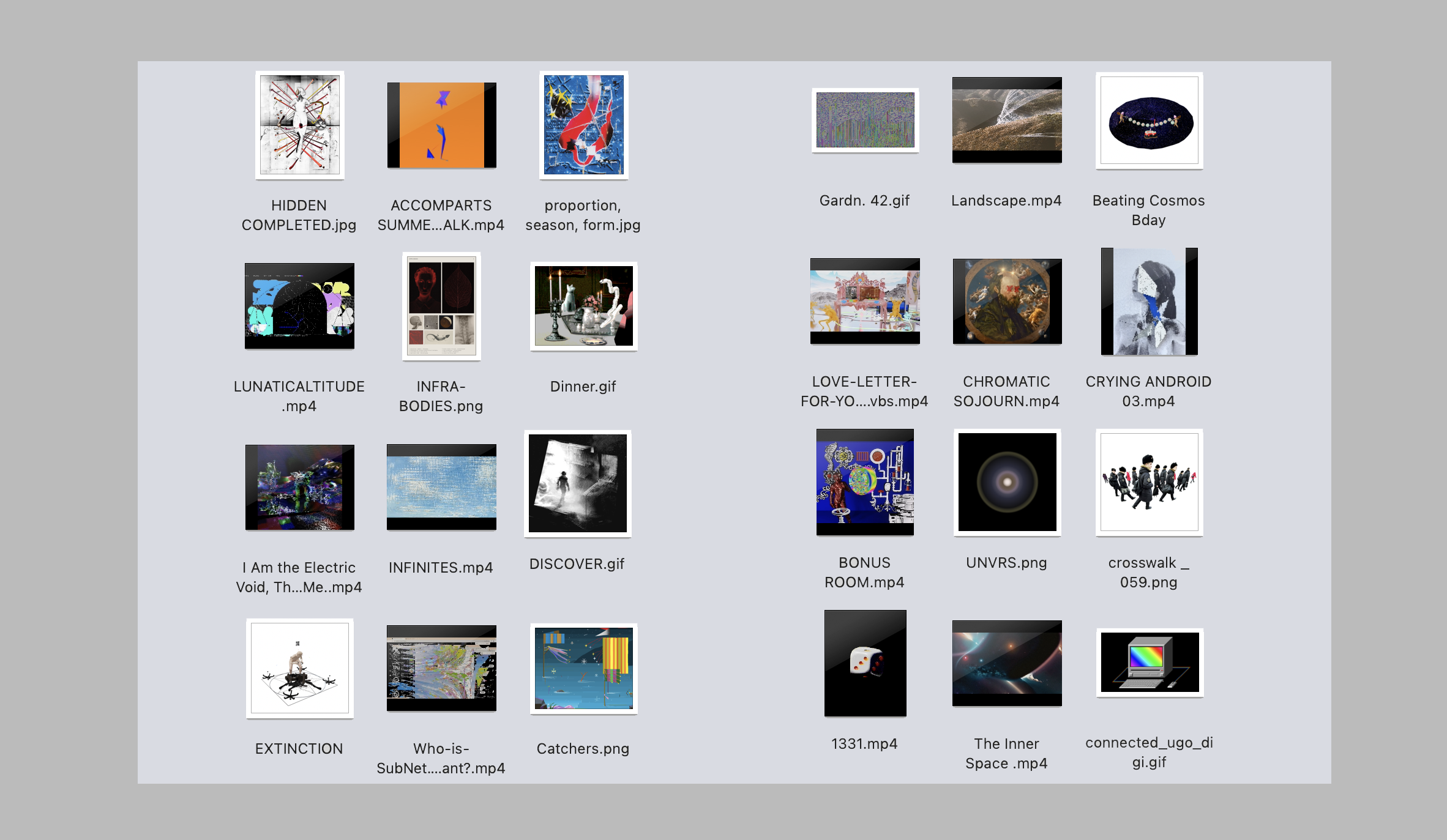Click the UNVRS.png thumbnail
This screenshot has height=840, width=1447.
[x=1007, y=482]
